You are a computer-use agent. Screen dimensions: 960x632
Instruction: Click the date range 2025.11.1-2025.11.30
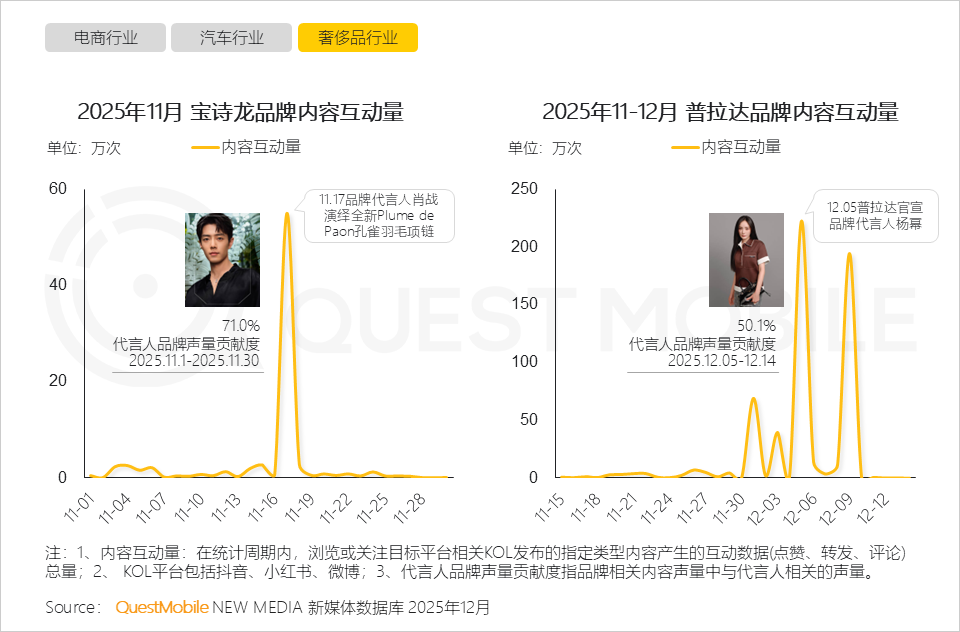[194, 360]
